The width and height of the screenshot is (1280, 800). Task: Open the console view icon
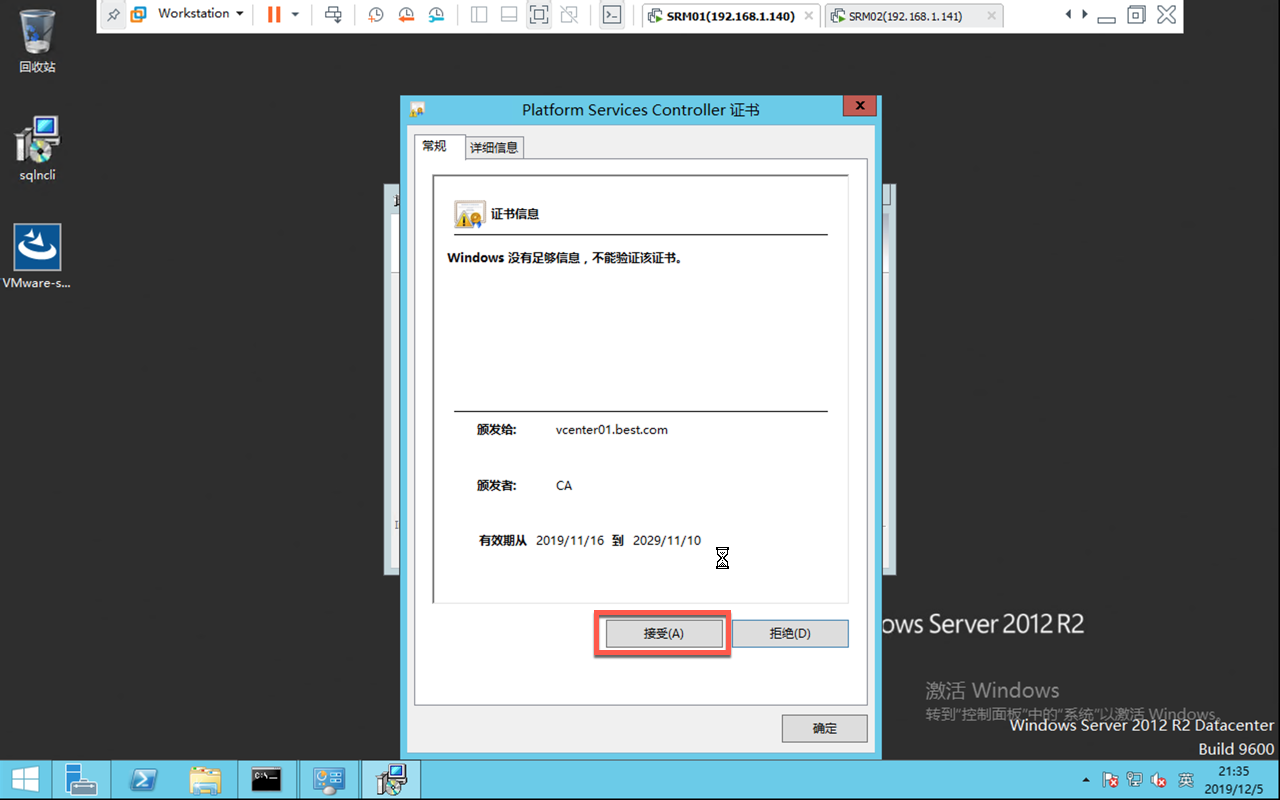612,15
